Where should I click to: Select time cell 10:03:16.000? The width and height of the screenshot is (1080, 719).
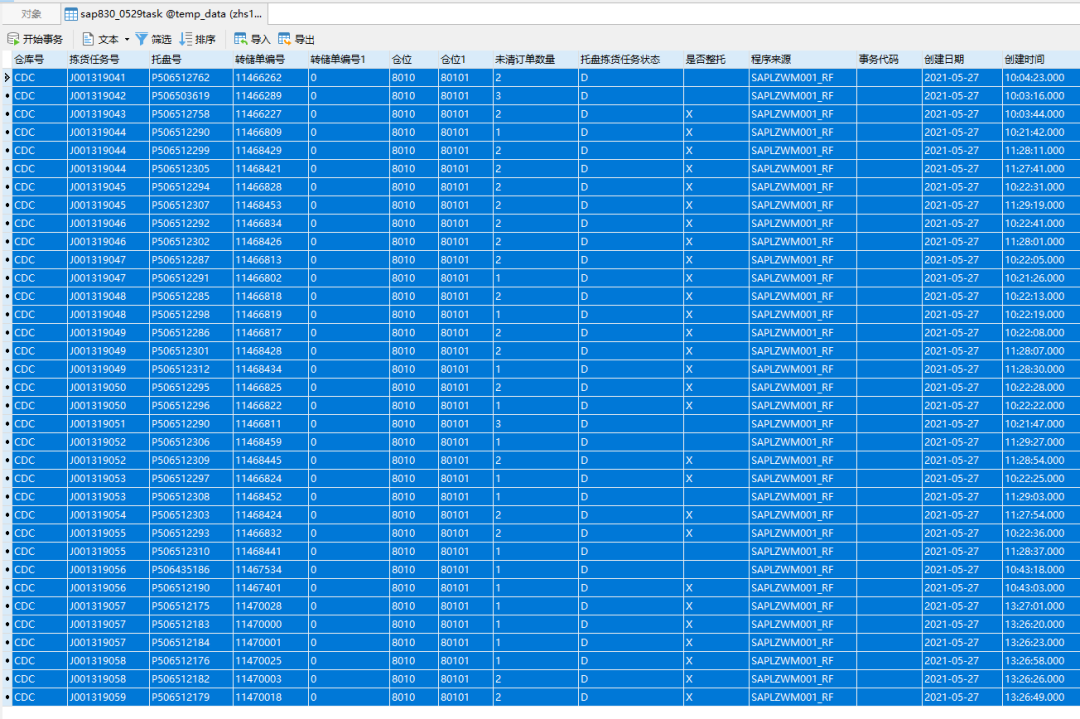pyautogui.click(x=1041, y=96)
